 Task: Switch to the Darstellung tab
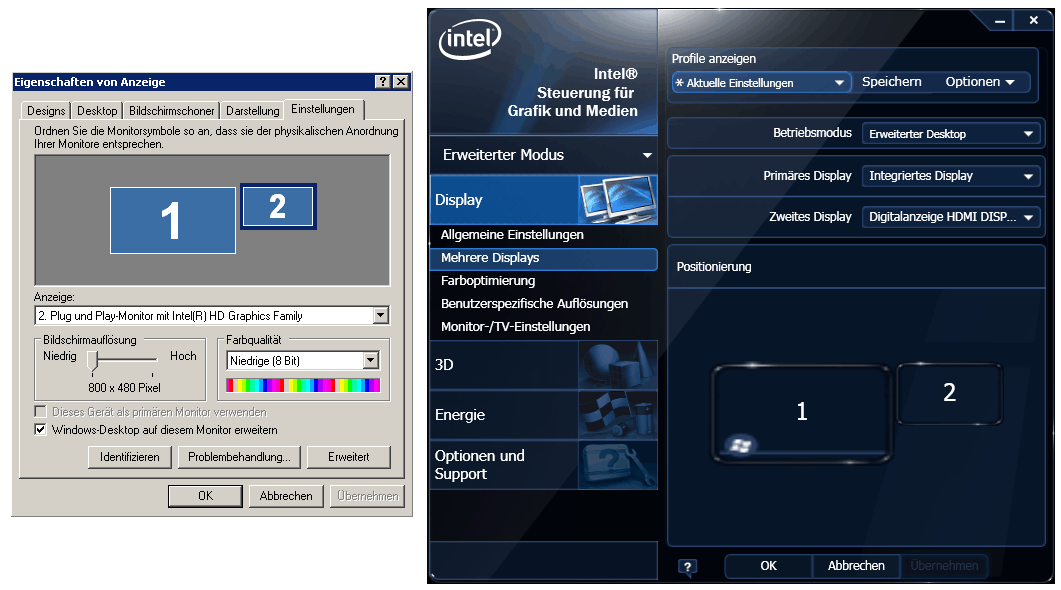[x=252, y=111]
